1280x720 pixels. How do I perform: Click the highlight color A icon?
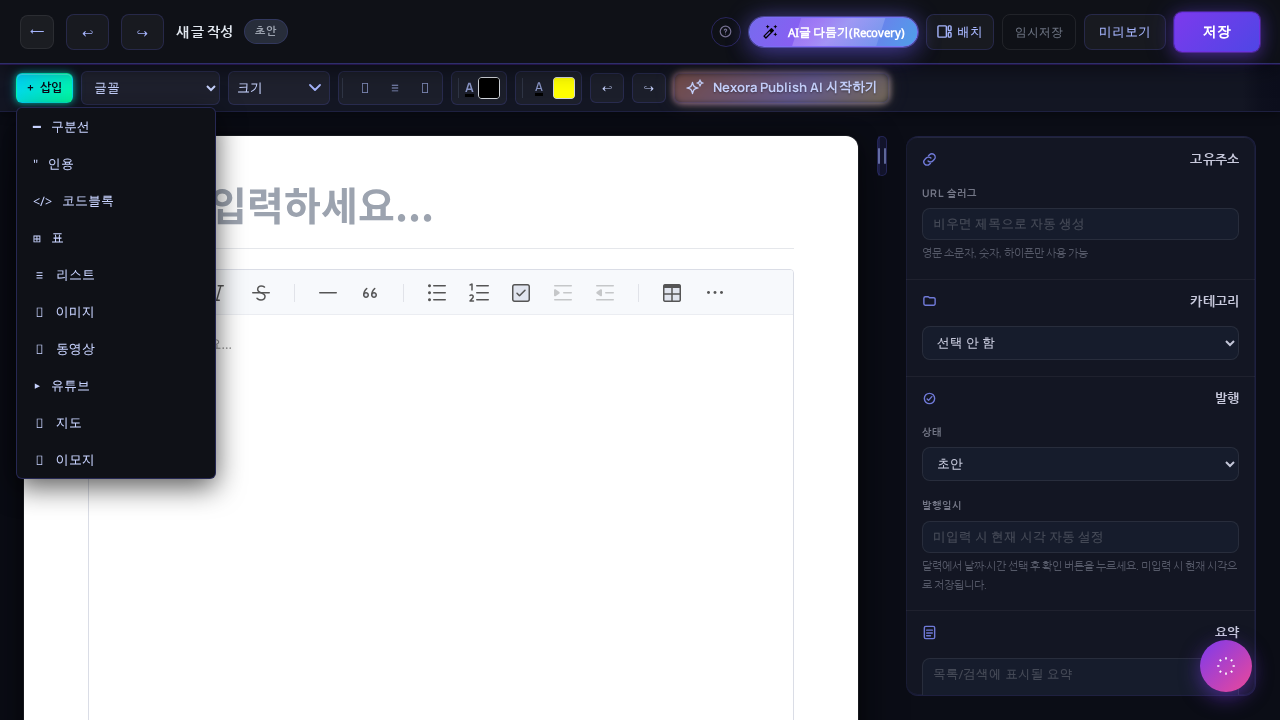(539, 88)
